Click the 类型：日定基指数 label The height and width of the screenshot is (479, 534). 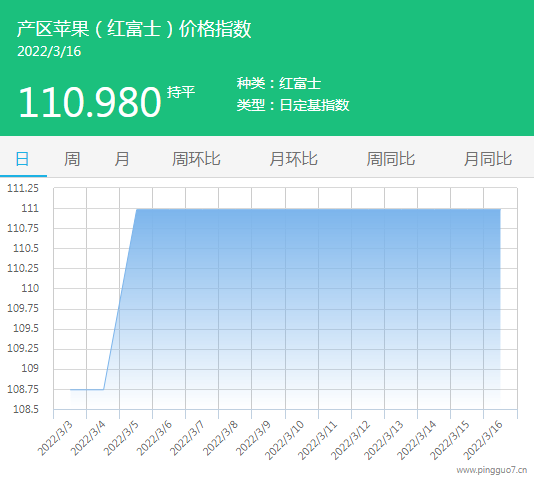tap(293, 105)
